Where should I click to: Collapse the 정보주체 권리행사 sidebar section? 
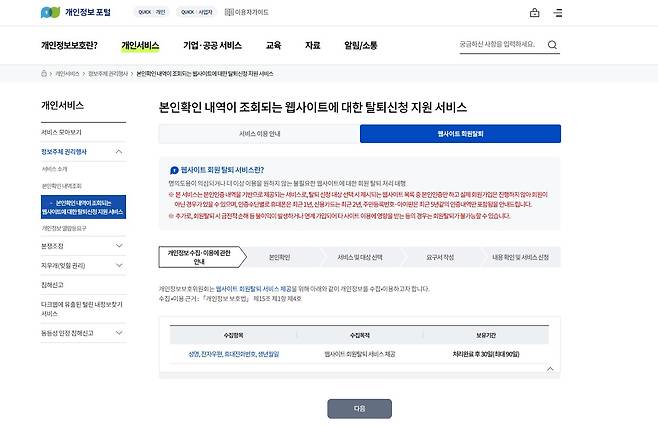coord(119,152)
